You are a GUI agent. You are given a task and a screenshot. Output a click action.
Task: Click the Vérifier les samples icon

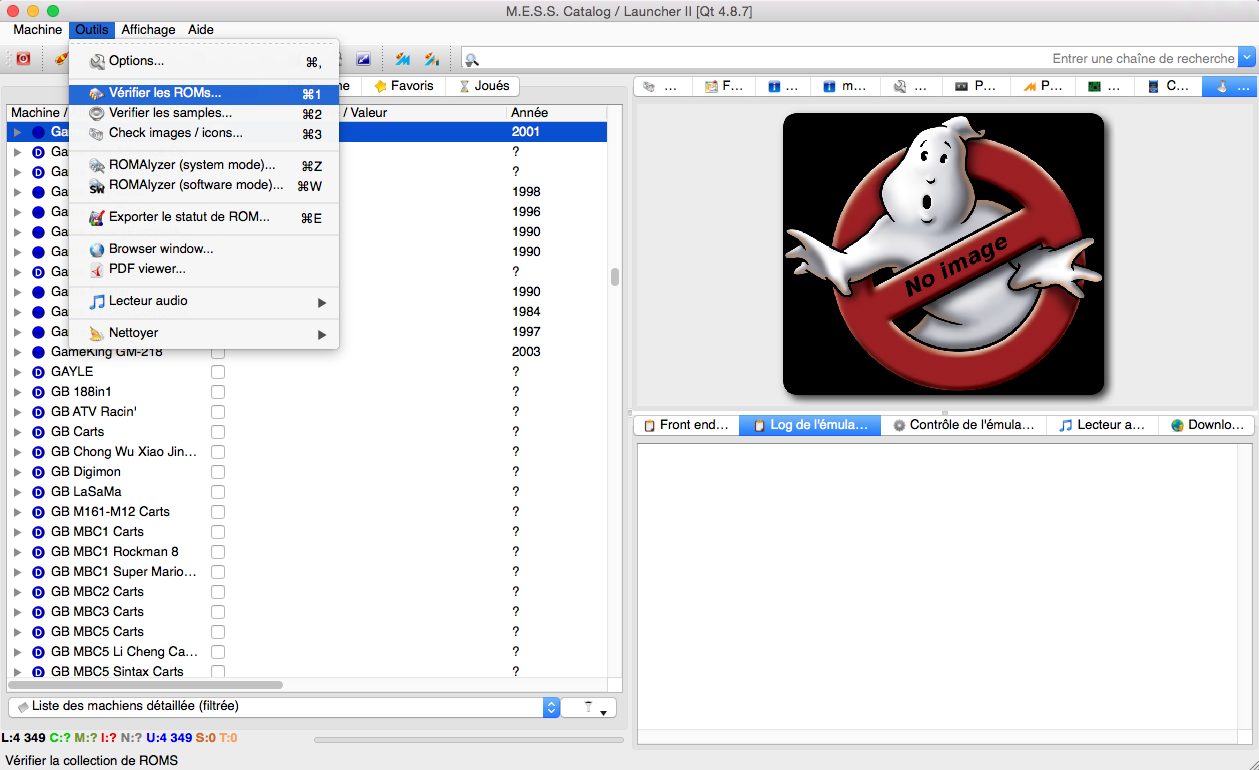tap(97, 113)
